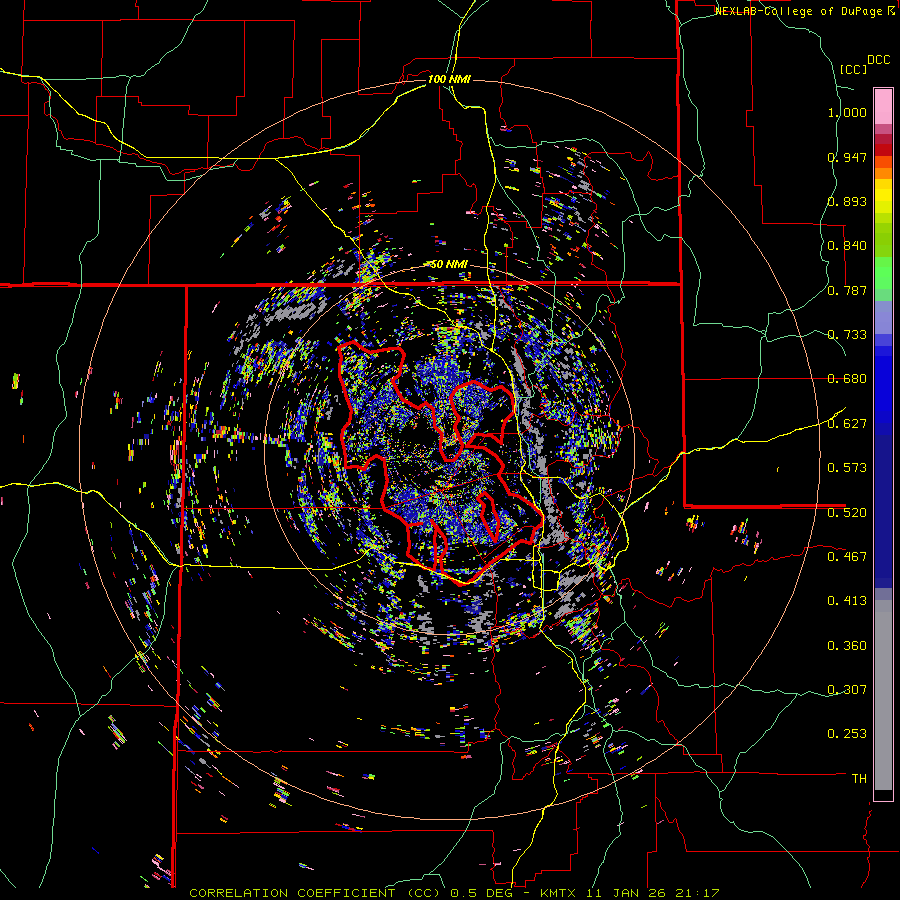Select the 0.627 legend value

click(x=847, y=424)
